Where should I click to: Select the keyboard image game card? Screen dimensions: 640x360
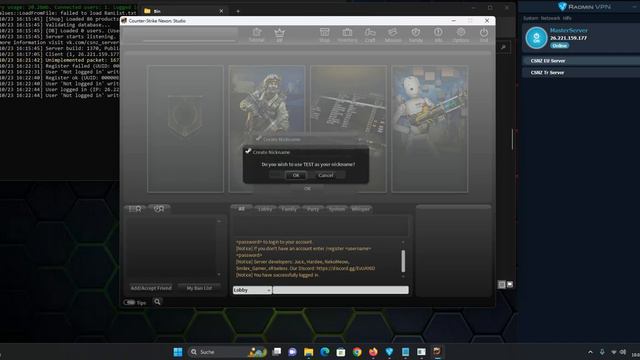tap(348, 129)
